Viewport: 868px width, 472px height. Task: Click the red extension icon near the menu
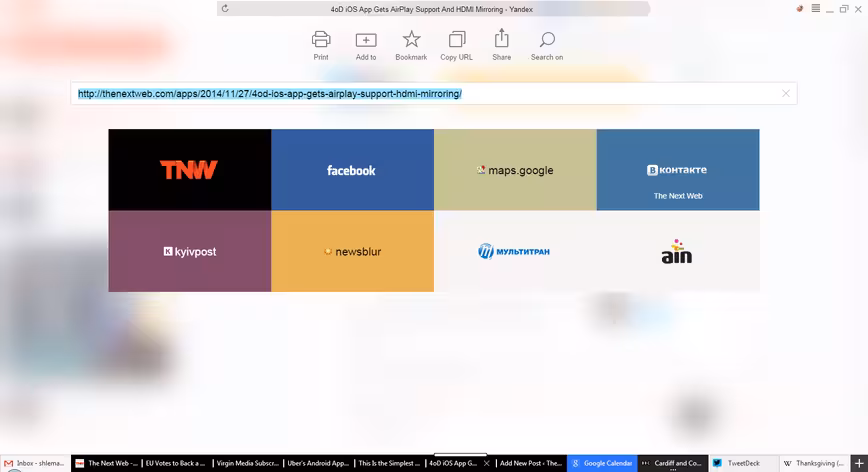click(x=799, y=8)
